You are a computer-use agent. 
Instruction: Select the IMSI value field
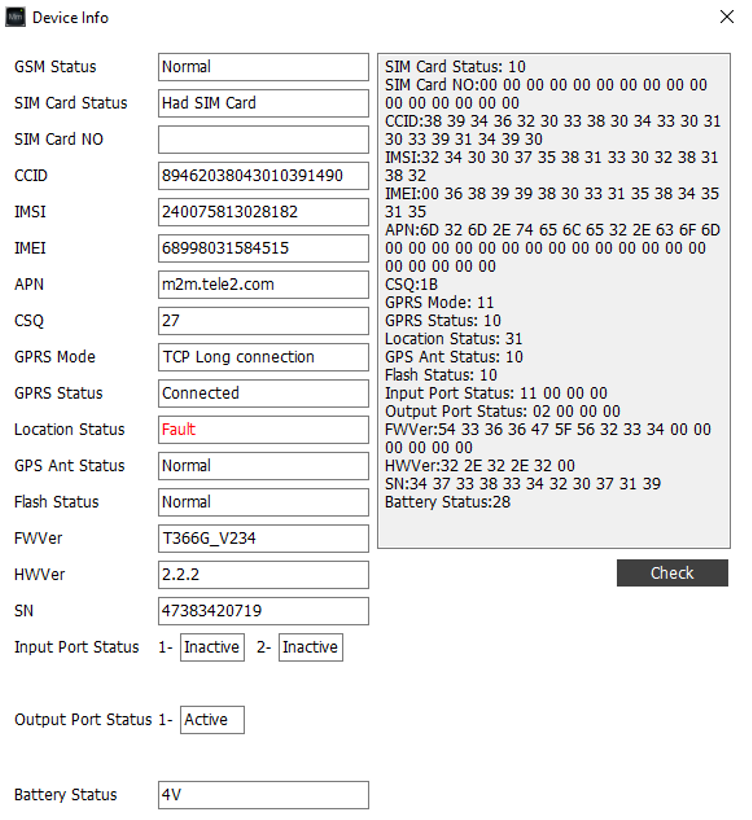(x=264, y=212)
